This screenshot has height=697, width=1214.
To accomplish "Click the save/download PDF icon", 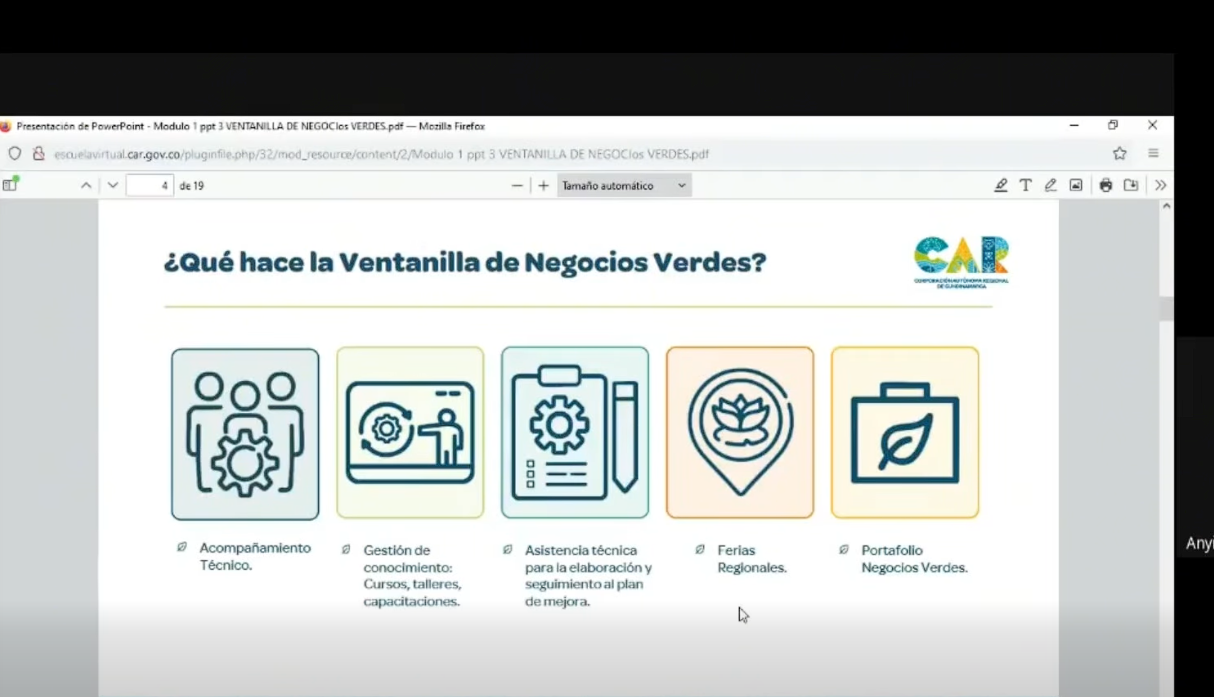I will pyautogui.click(x=1131, y=185).
